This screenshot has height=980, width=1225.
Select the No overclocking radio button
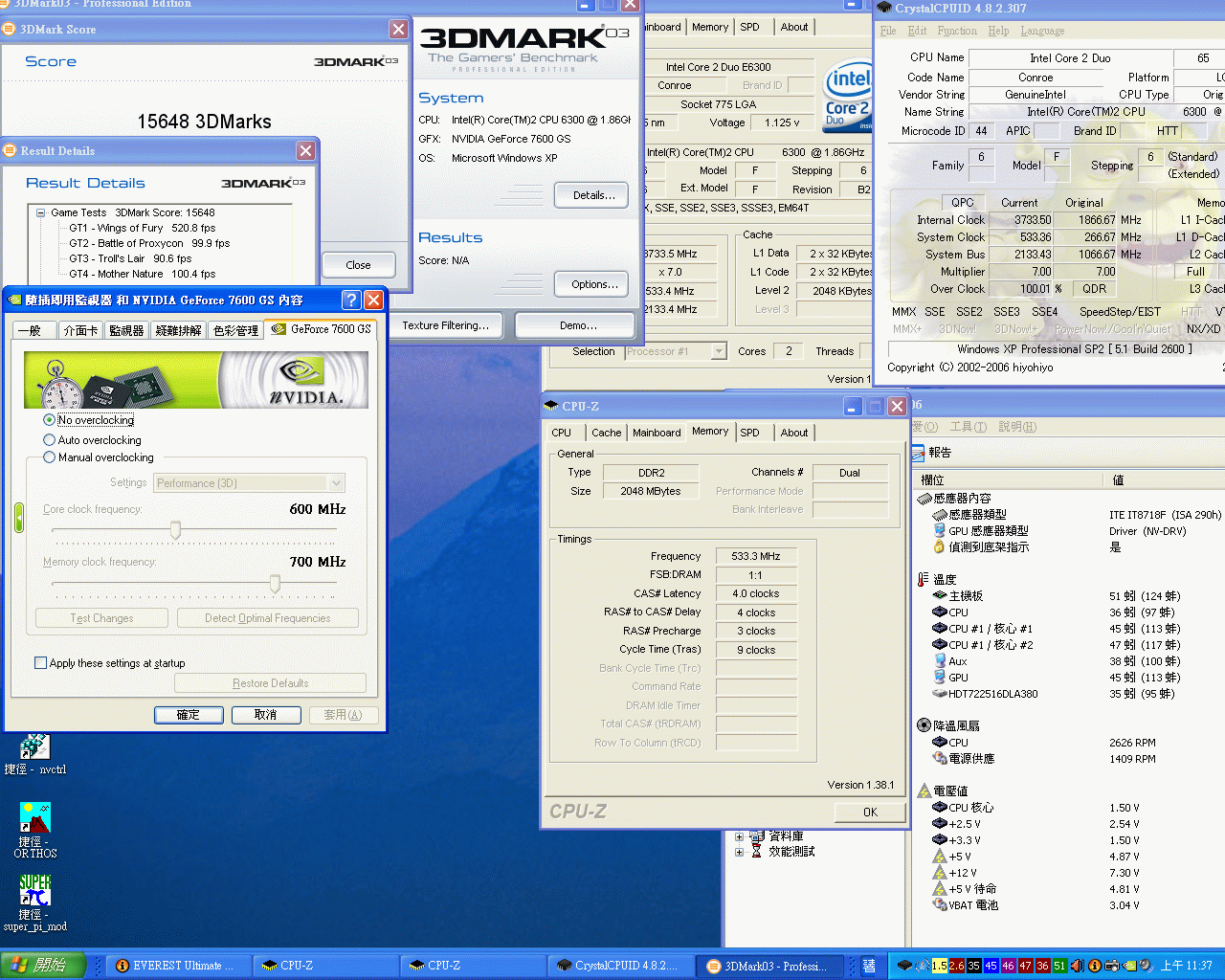click(x=50, y=420)
